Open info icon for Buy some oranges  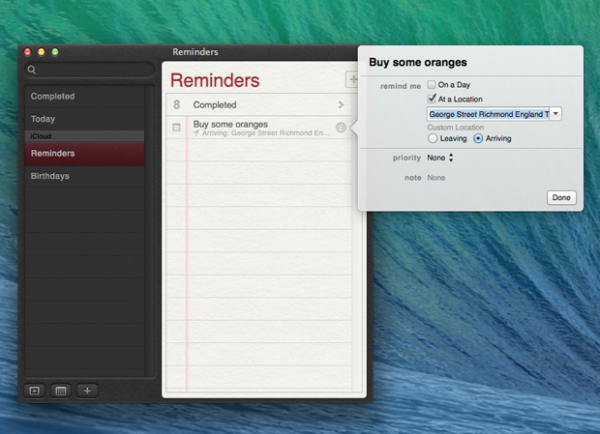(x=341, y=127)
